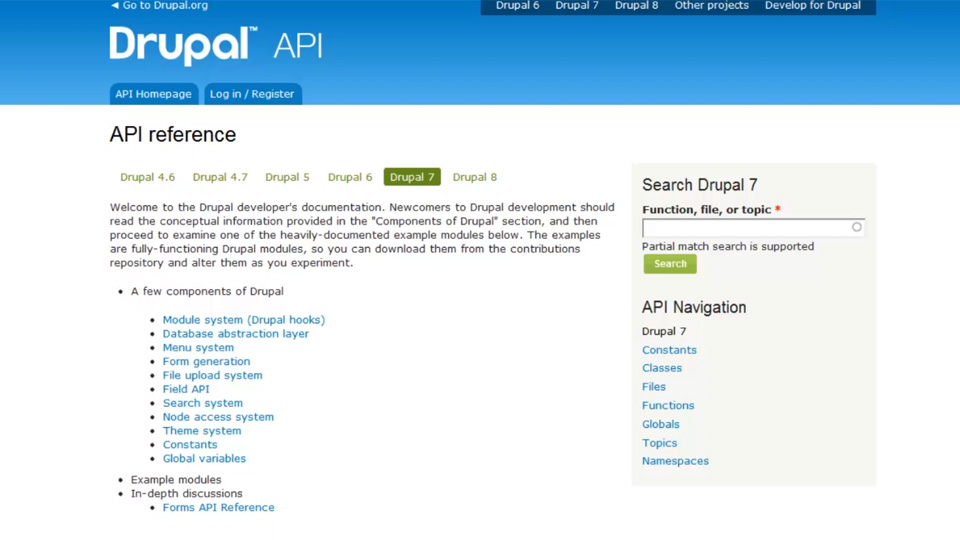Click 'A few components of Drupal' item
This screenshot has height=540, width=960.
(x=207, y=291)
